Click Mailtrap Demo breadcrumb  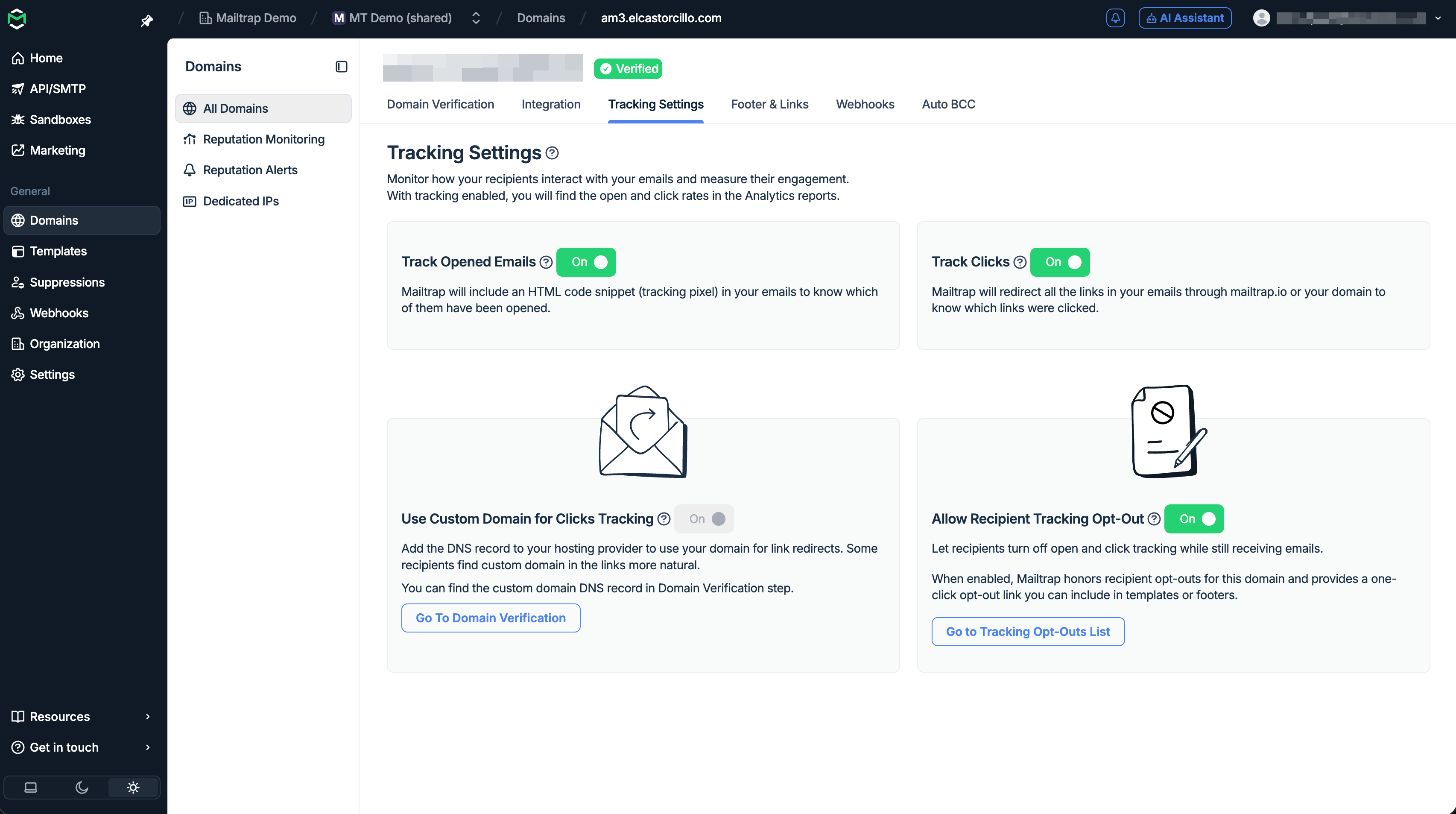click(248, 18)
